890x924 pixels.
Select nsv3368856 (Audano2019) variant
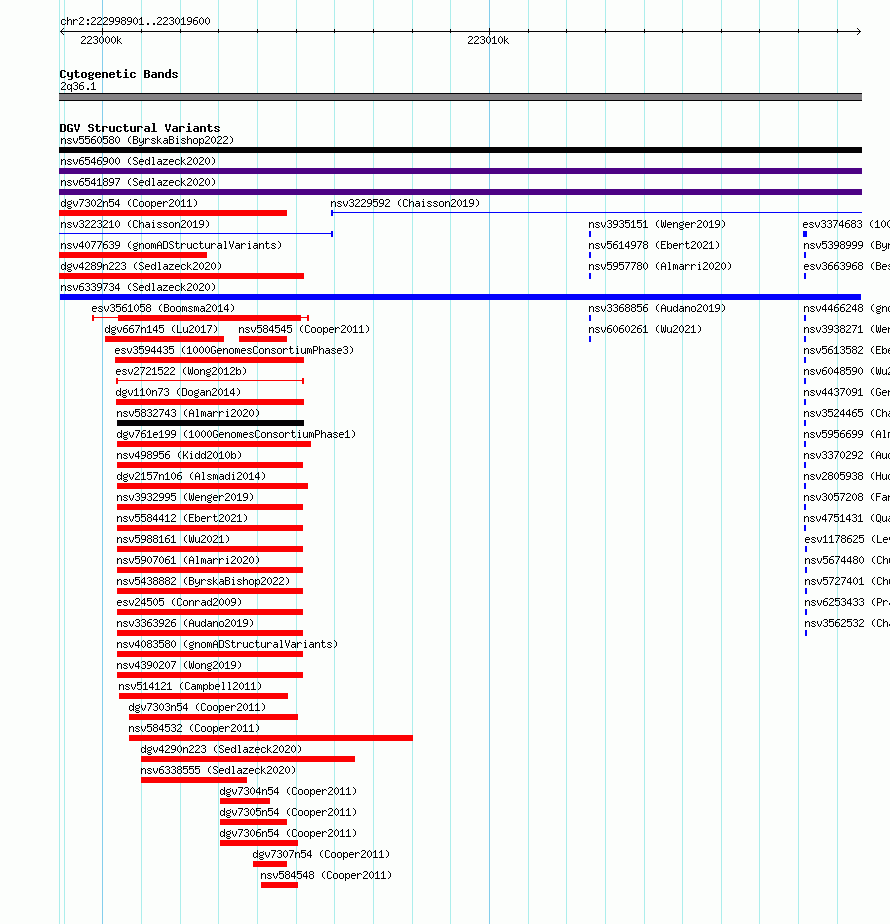(657, 308)
